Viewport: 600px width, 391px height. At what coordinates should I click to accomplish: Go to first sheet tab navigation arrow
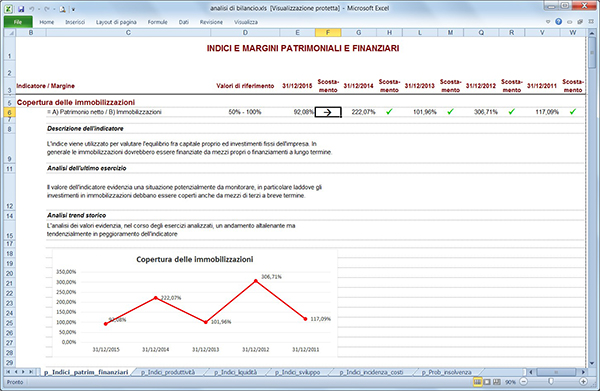[x=8, y=372]
